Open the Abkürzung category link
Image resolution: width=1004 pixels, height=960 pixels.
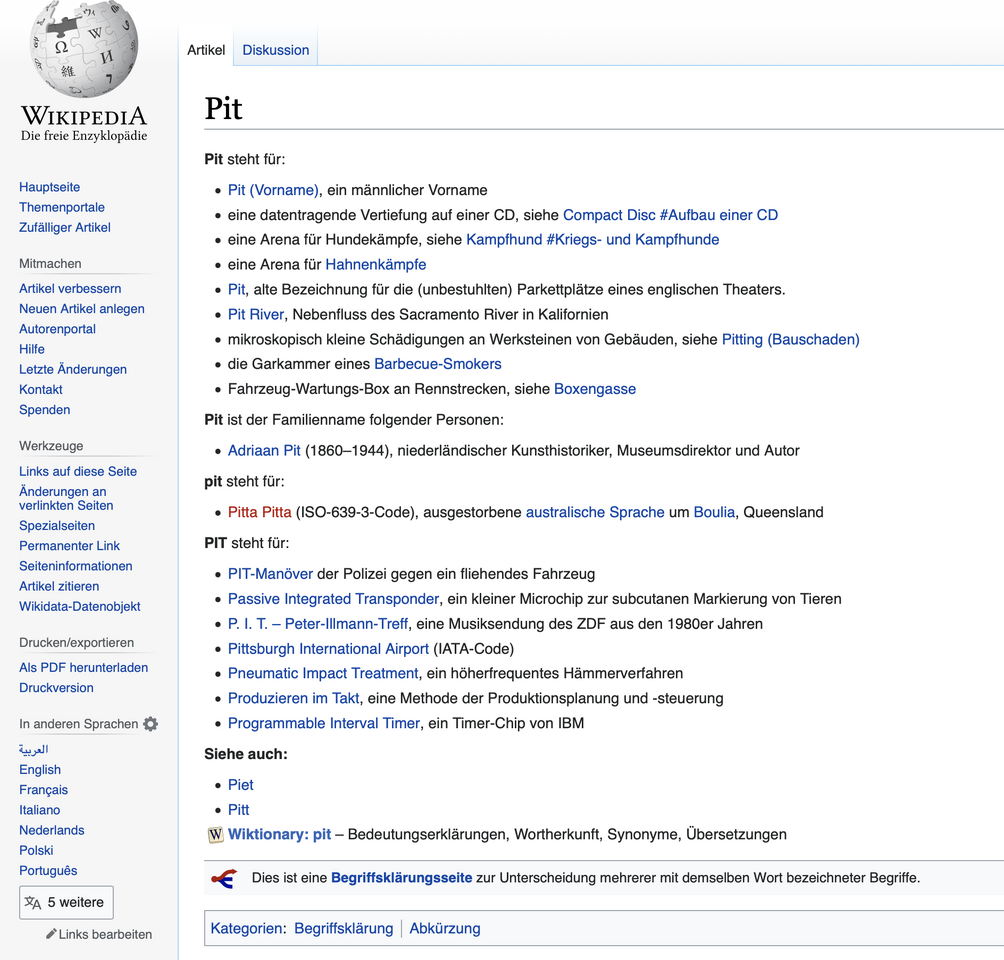point(445,929)
